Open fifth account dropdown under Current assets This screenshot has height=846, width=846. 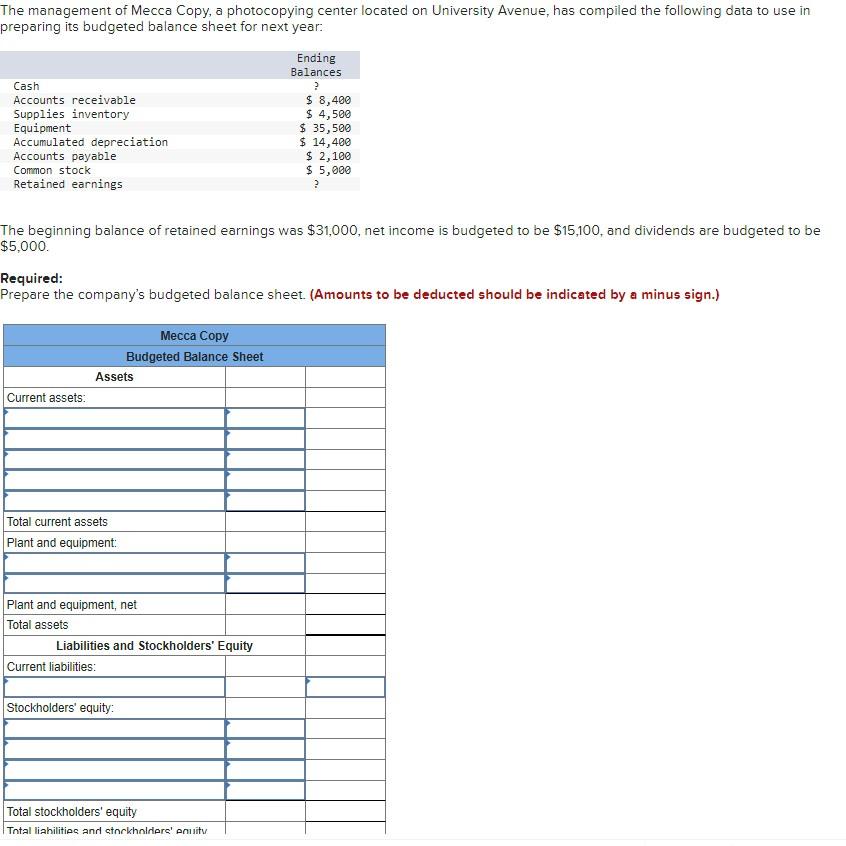(x=114, y=500)
